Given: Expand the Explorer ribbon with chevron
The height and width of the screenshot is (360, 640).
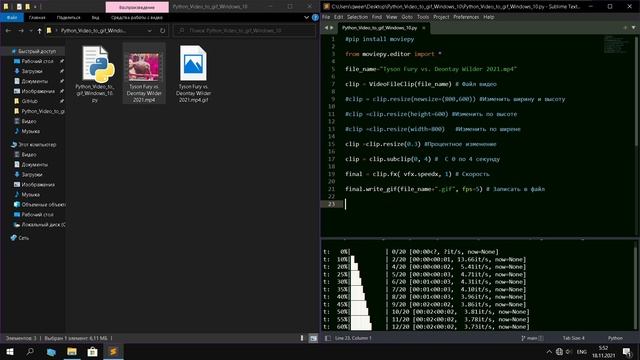Looking at the screenshot, I should pyautogui.click(x=307, y=18).
